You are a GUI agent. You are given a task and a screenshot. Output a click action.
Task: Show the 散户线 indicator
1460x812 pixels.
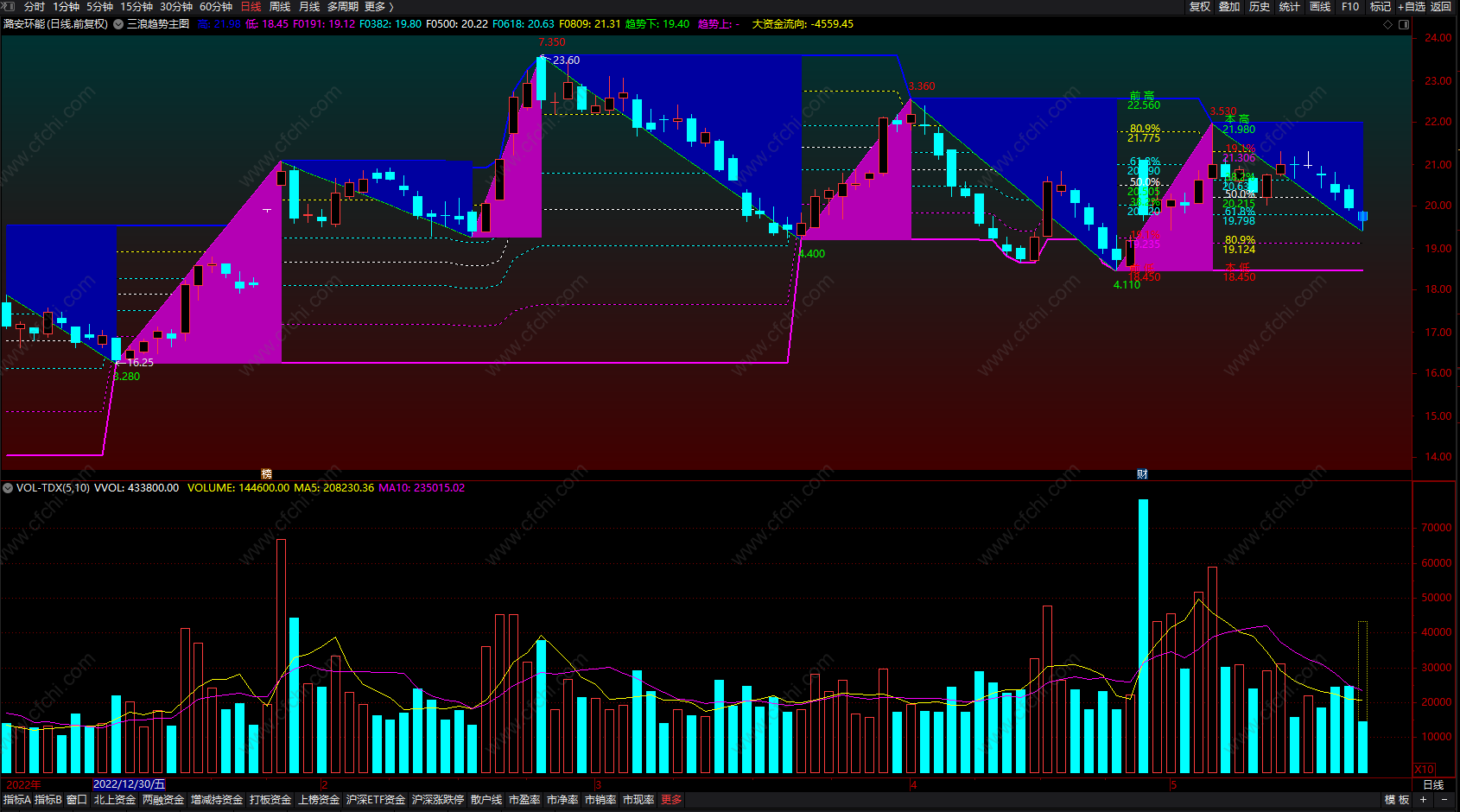(486, 800)
